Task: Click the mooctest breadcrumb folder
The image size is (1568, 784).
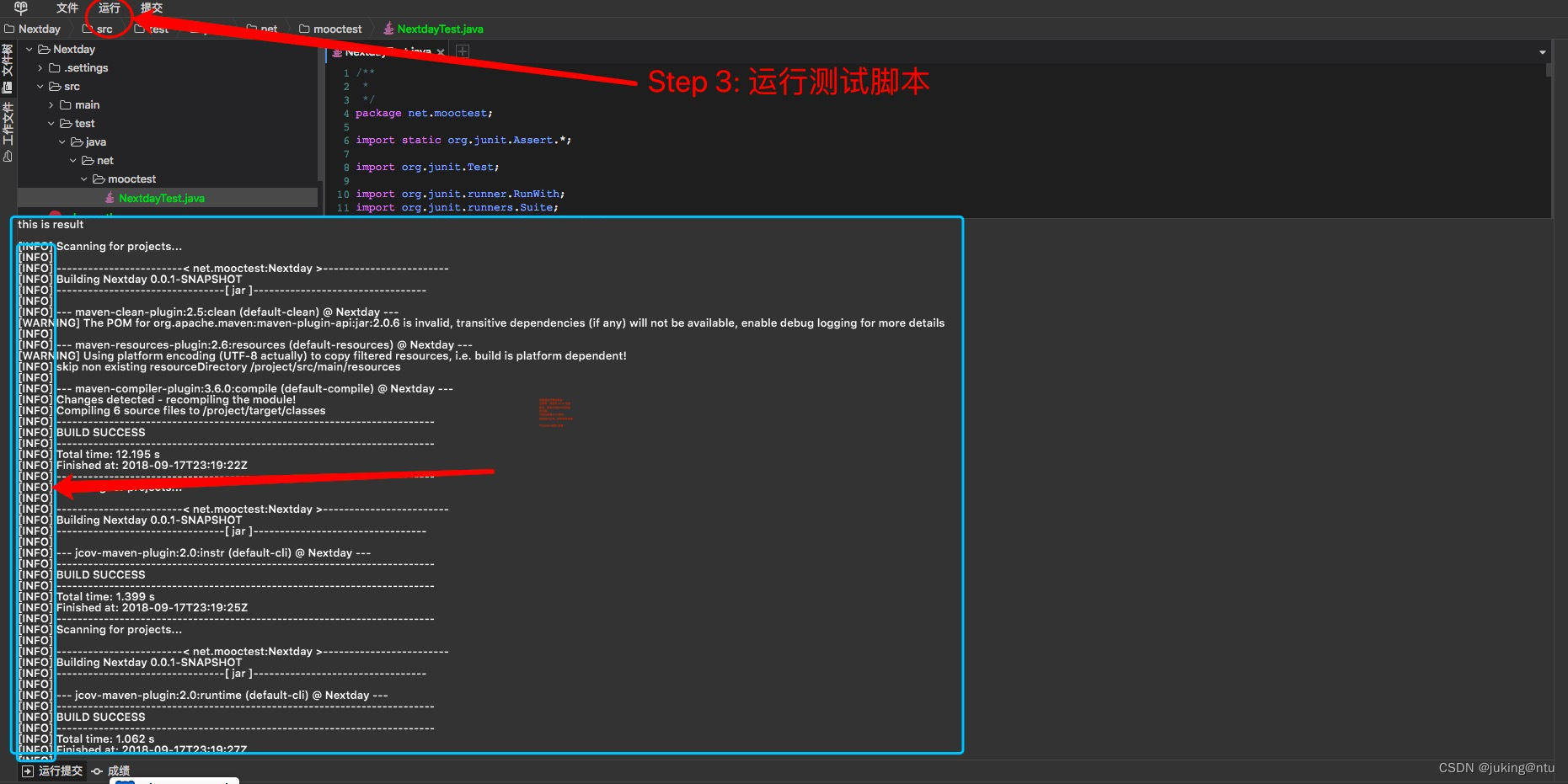Action: pos(330,29)
